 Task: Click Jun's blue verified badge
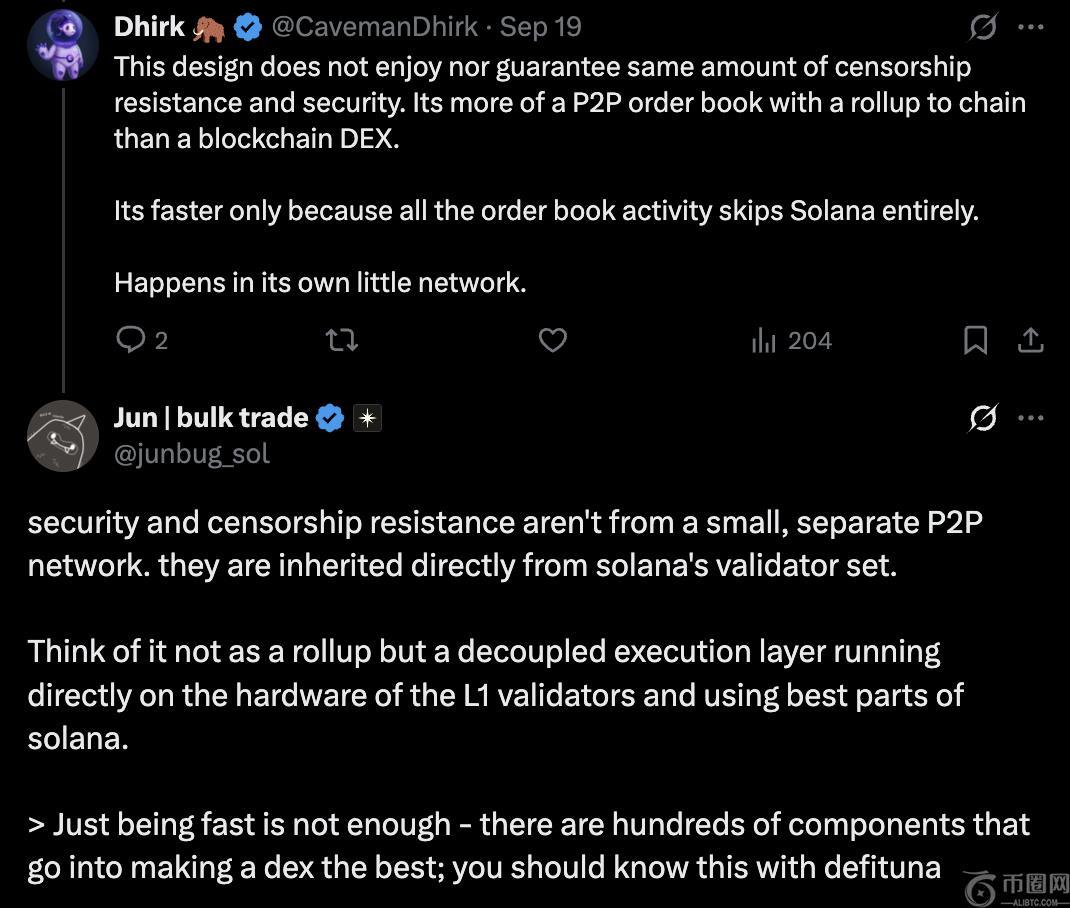click(330, 418)
